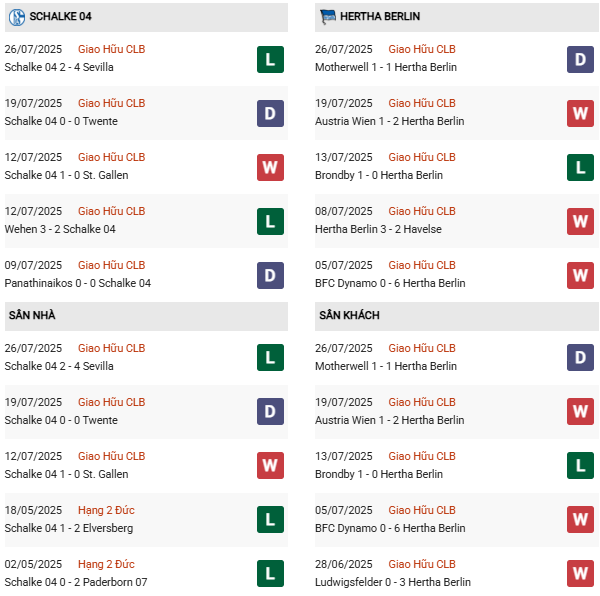Select the SÂN NHÀ section header
The image size is (600, 596).
32,316
